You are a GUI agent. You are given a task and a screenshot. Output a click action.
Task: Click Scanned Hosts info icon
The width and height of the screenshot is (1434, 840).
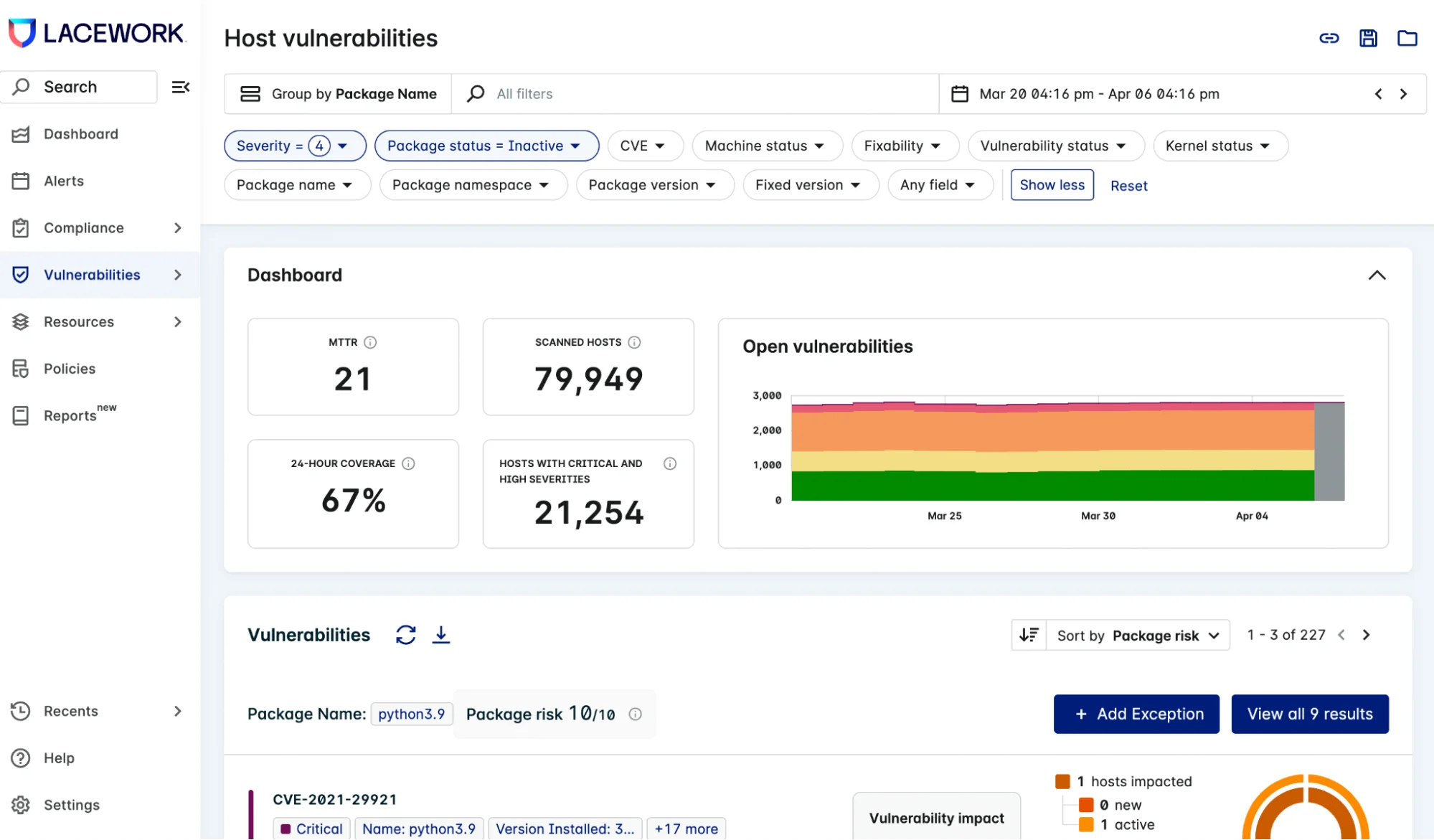coord(634,342)
